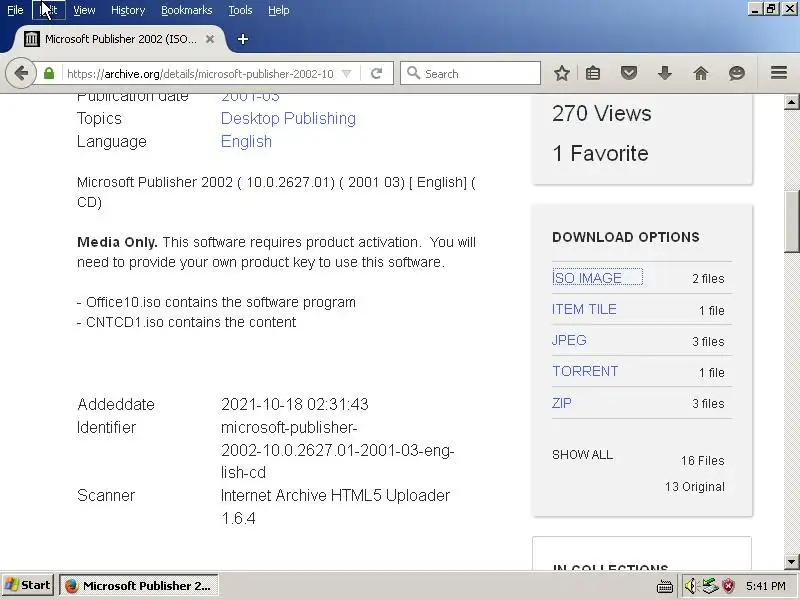Image resolution: width=800 pixels, height=600 pixels.
Task: Download the TORRENT option
Action: (x=585, y=371)
